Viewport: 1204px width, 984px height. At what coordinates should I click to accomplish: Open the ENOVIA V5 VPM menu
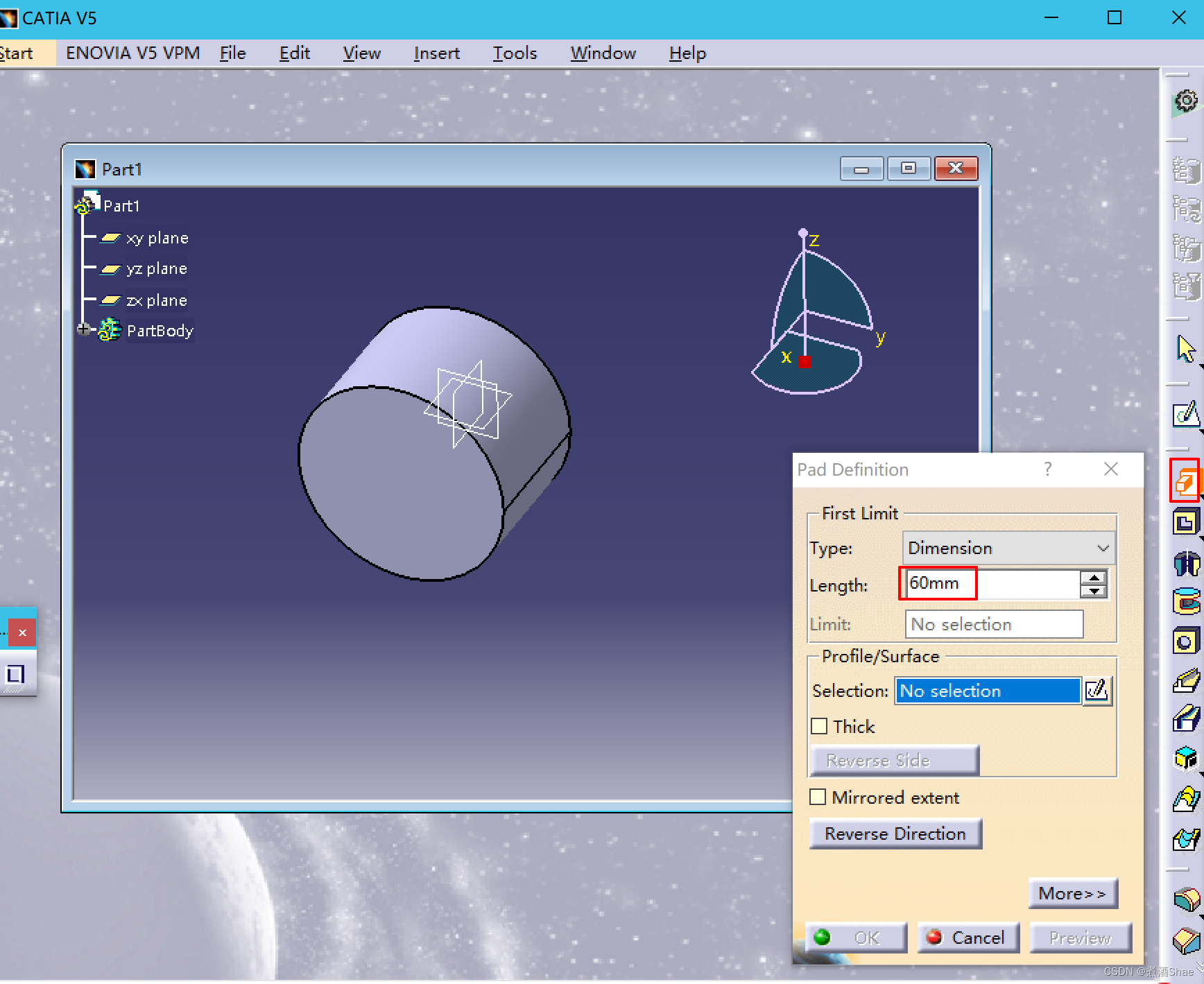[x=132, y=53]
